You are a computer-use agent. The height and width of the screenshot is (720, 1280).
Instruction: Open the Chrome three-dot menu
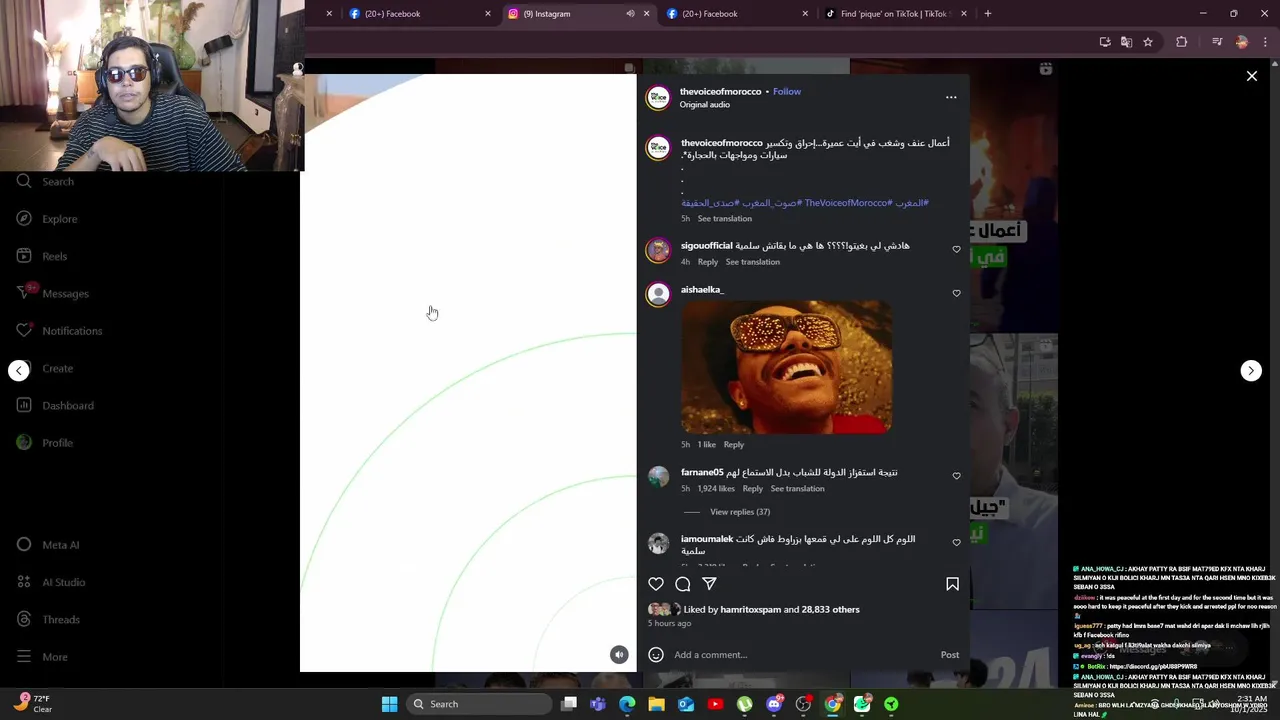[1265, 42]
